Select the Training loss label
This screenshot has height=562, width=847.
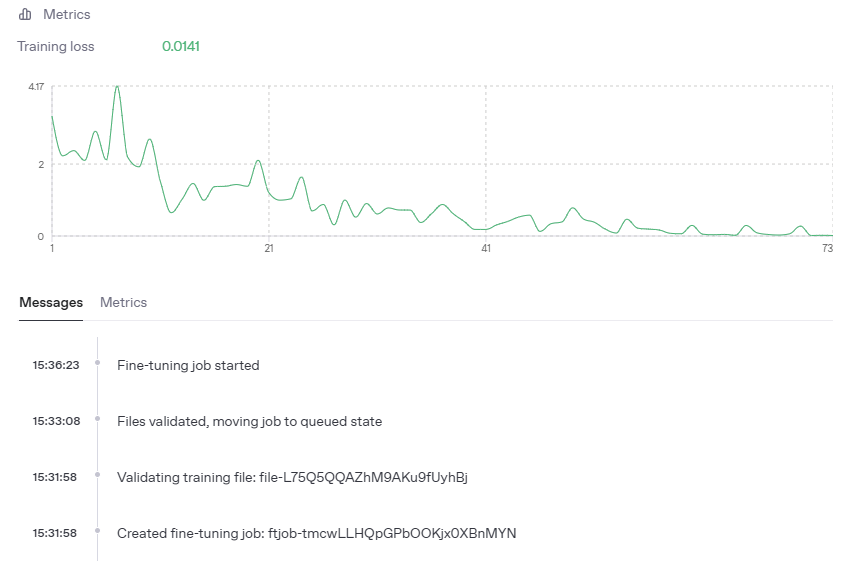click(x=56, y=46)
